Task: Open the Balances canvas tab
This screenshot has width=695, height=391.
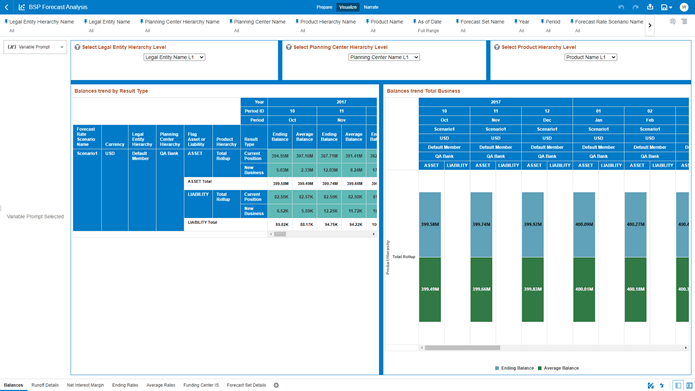Action: pos(13,385)
